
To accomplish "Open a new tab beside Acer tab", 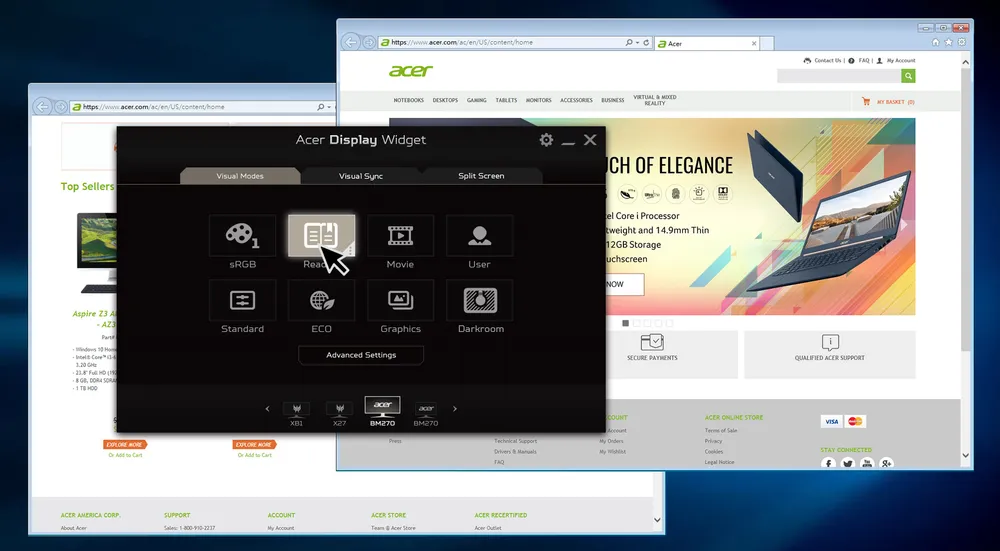I will tap(768, 43).
